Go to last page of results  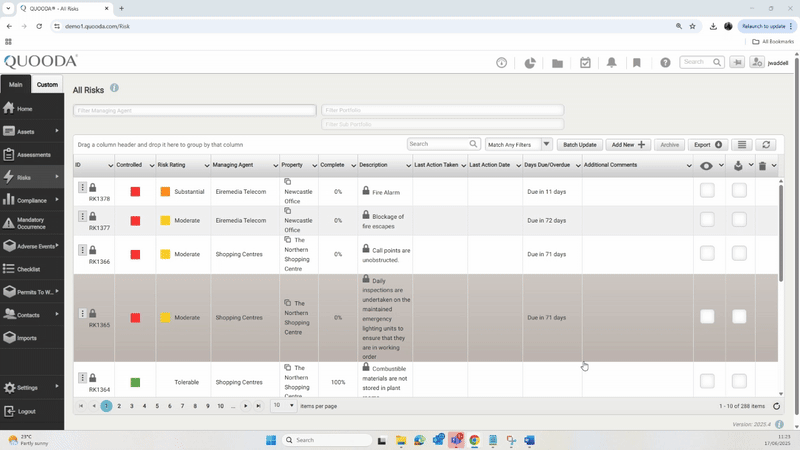259,406
